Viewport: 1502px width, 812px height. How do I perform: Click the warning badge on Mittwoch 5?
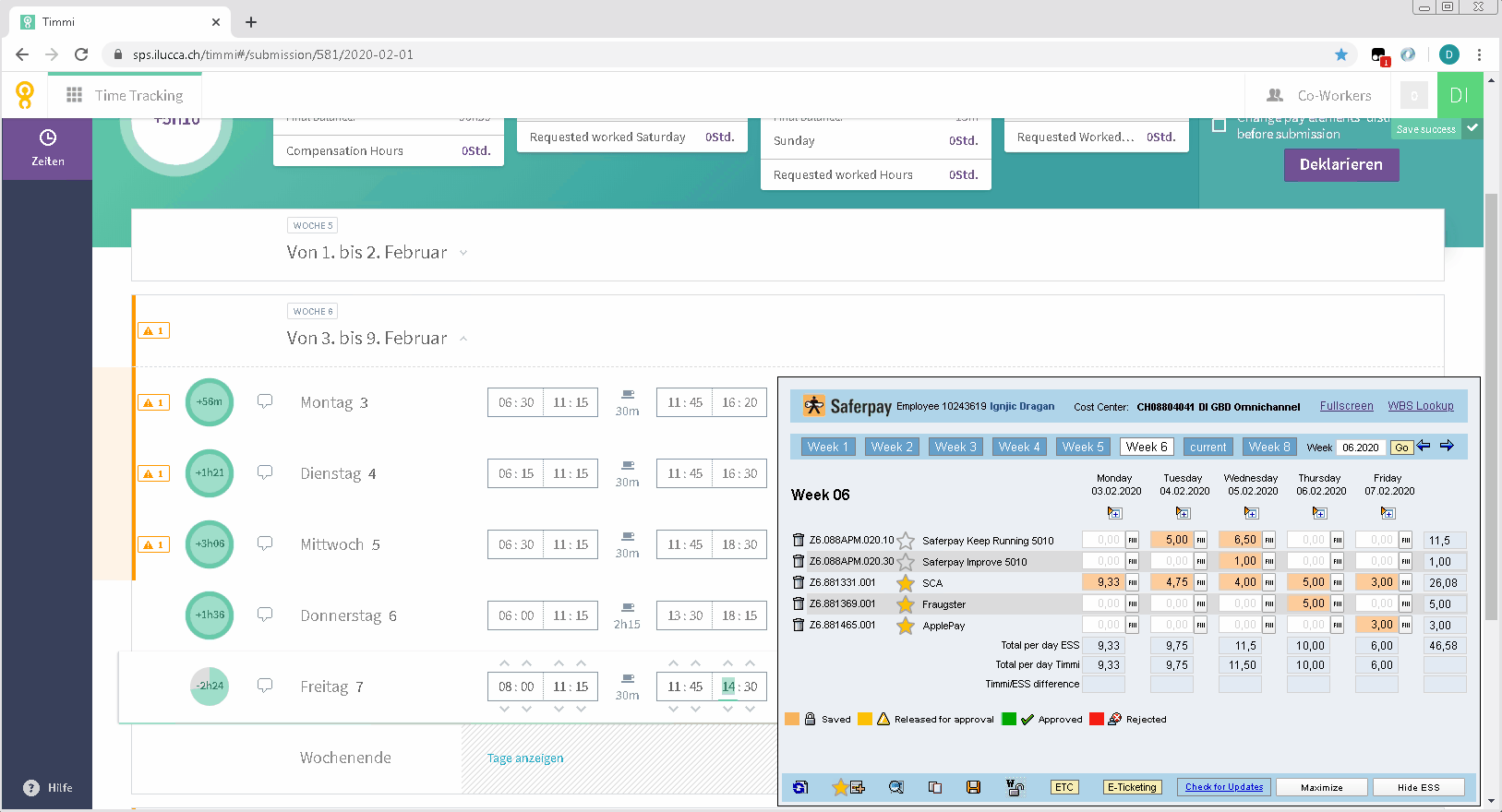153,544
